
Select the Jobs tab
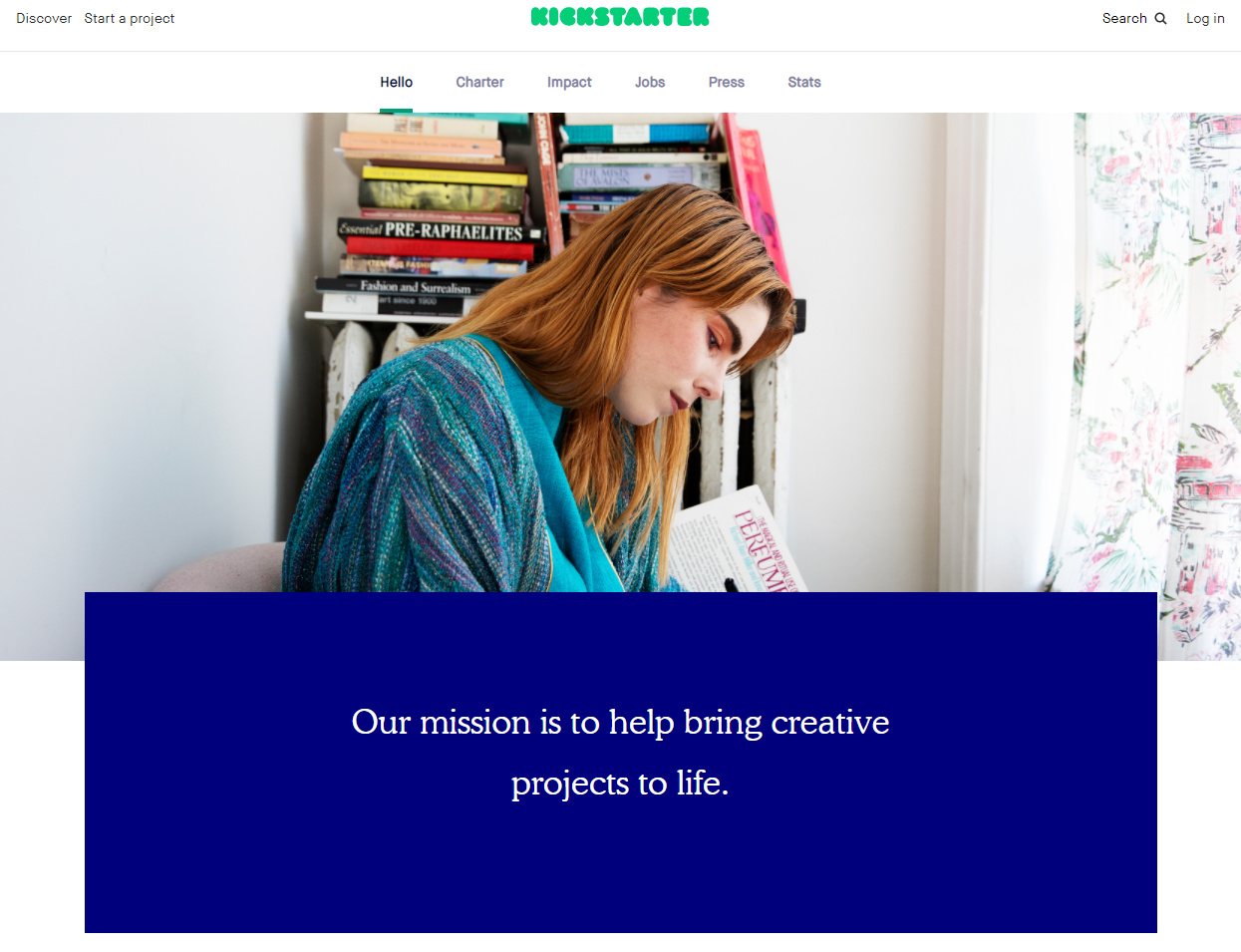(x=650, y=82)
